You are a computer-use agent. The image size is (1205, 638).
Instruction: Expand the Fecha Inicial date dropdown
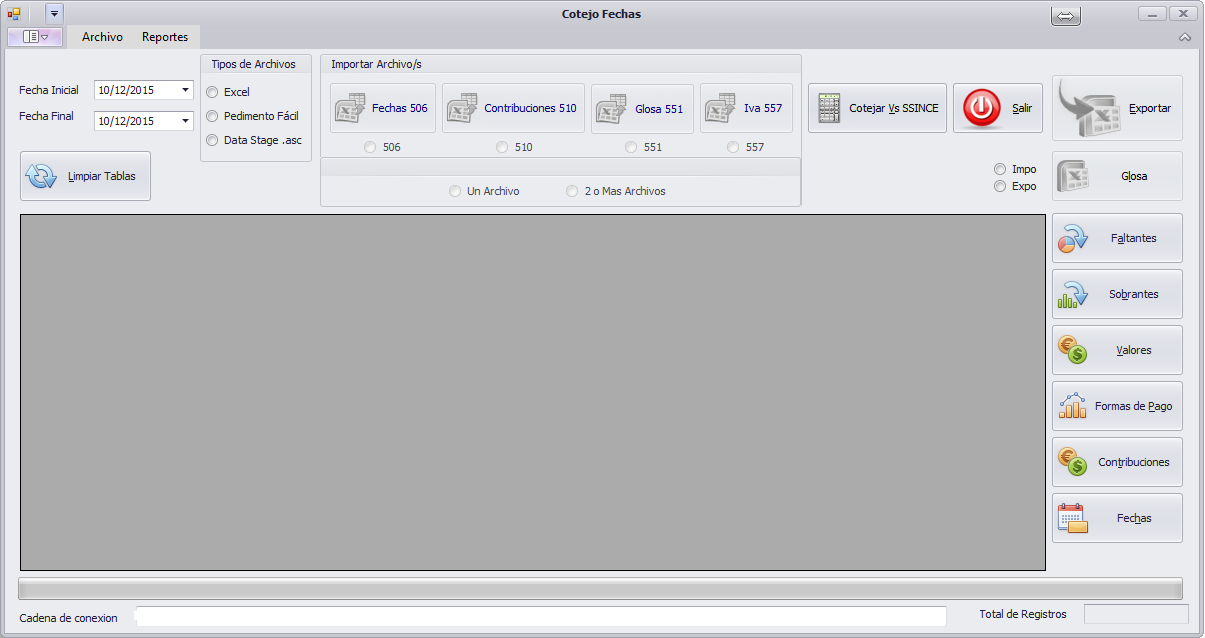coord(185,90)
